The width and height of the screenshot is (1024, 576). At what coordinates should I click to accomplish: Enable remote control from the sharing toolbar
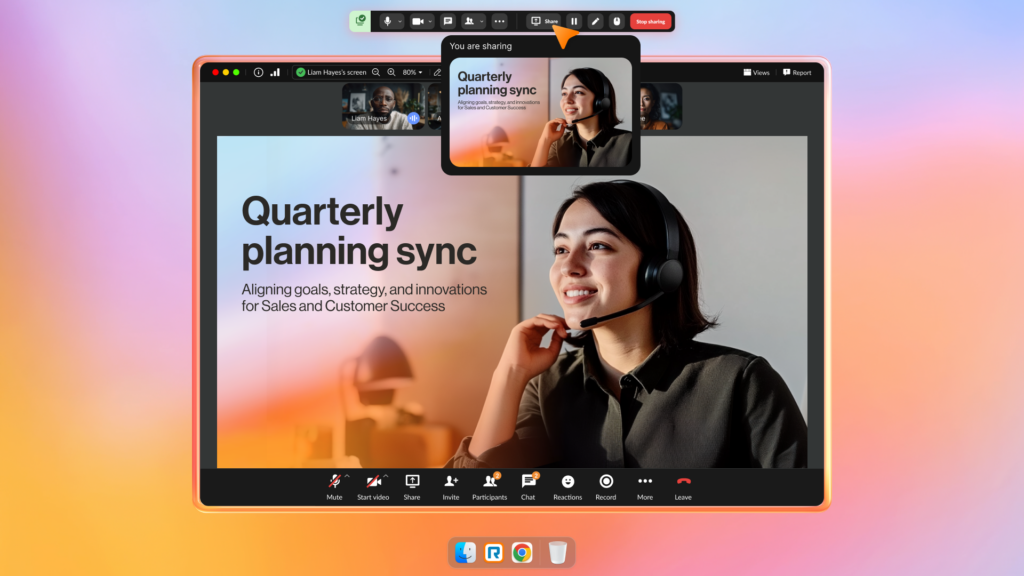tap(615, 20)
